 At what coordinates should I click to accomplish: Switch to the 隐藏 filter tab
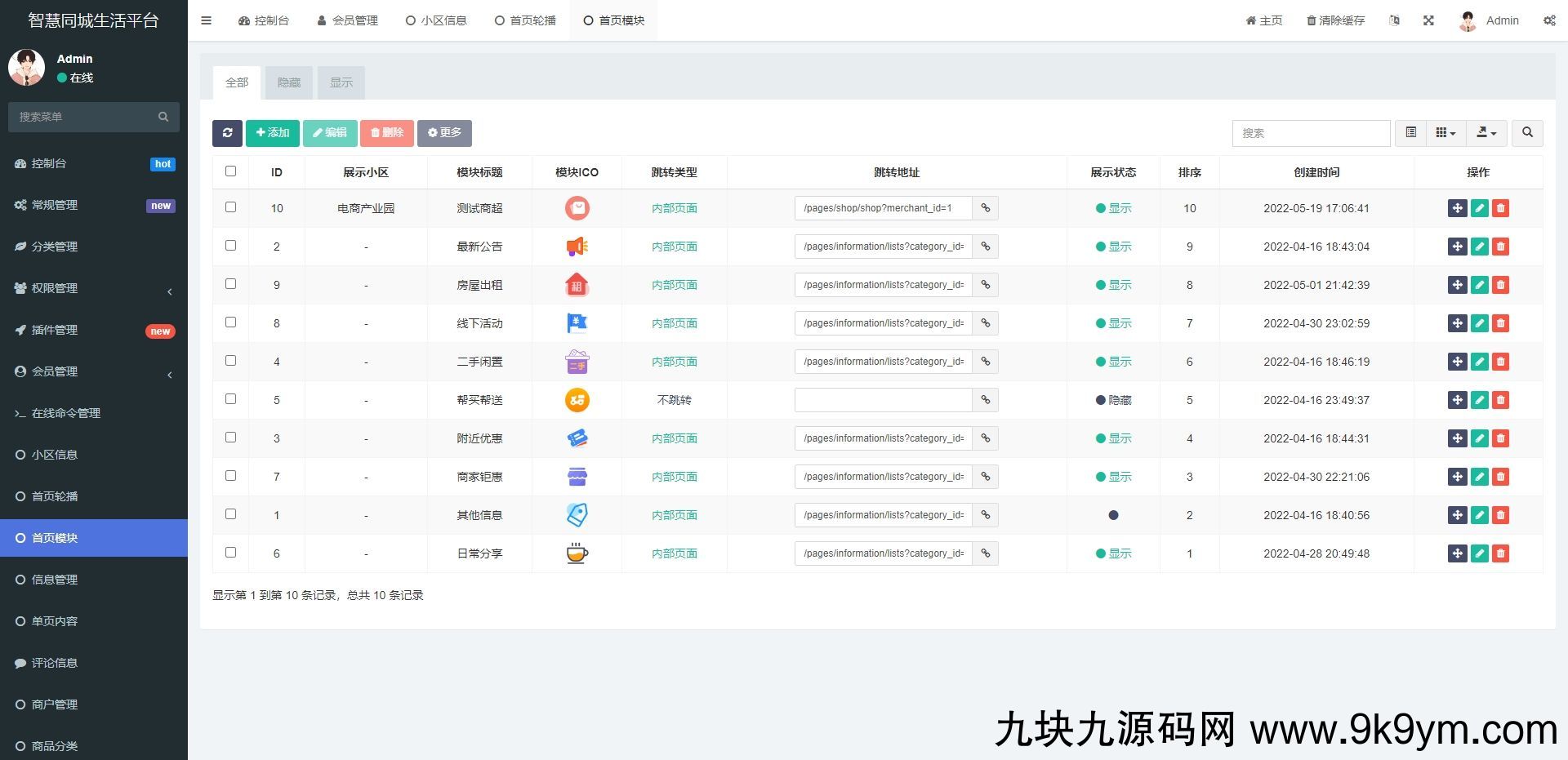[x=289, y=82]
